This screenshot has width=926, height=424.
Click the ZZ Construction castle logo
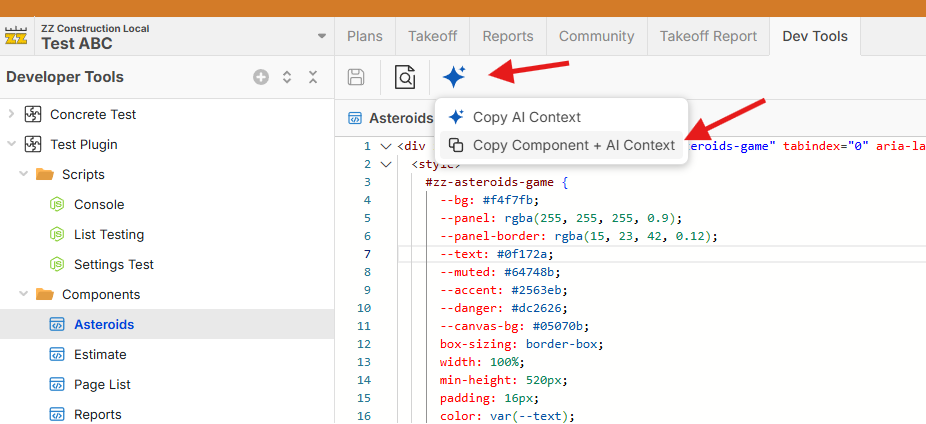(x=16, y=35)
